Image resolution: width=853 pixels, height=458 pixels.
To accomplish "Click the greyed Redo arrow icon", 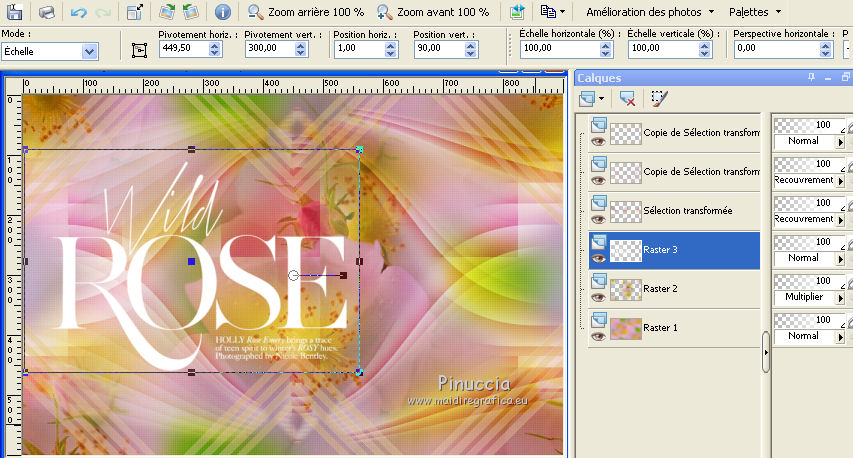I will (x=103, y=12).
